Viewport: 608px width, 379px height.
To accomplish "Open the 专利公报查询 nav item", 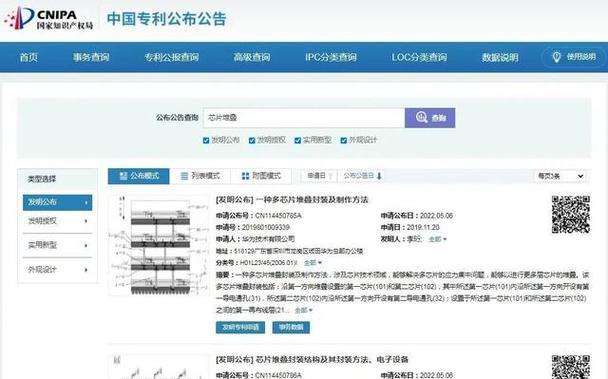I will tap(172, 57).
